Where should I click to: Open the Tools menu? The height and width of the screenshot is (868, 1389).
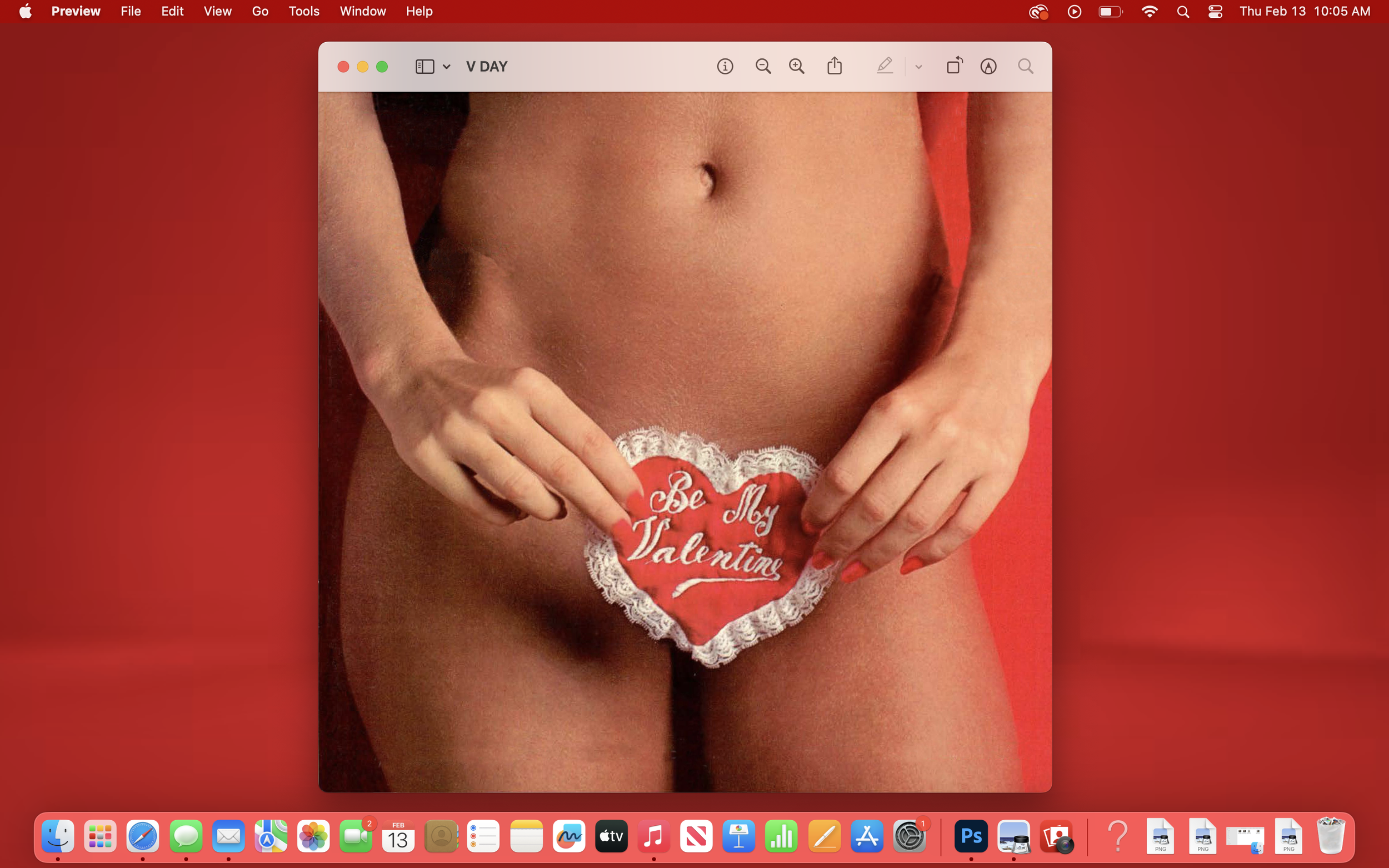pos(304,12)
